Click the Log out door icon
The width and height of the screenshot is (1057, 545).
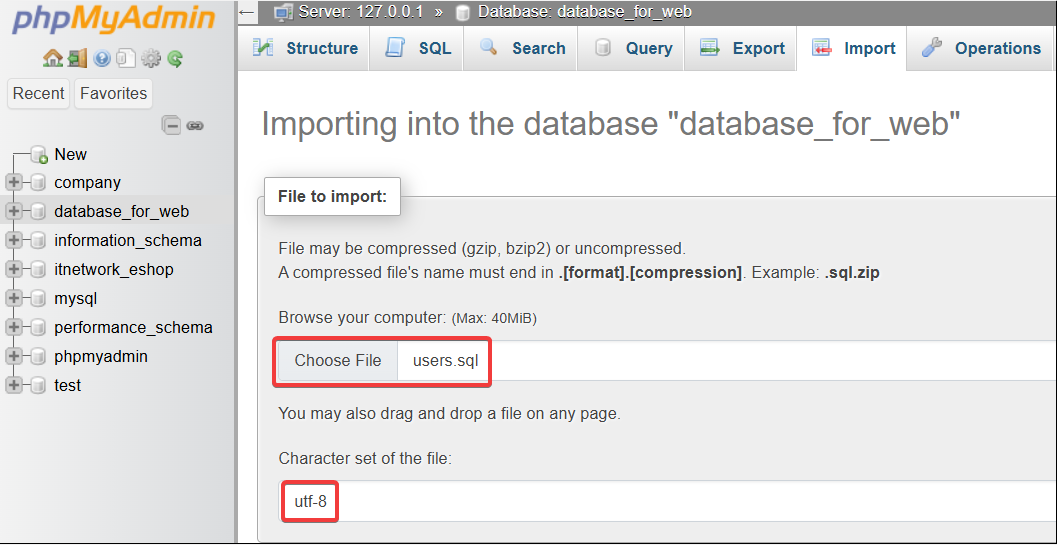coord(77,58)
